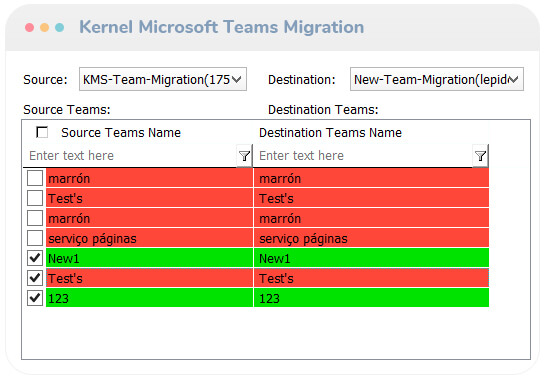
Task: Uncheck the New1 row checkbox
Action: [x=35, y=258]
